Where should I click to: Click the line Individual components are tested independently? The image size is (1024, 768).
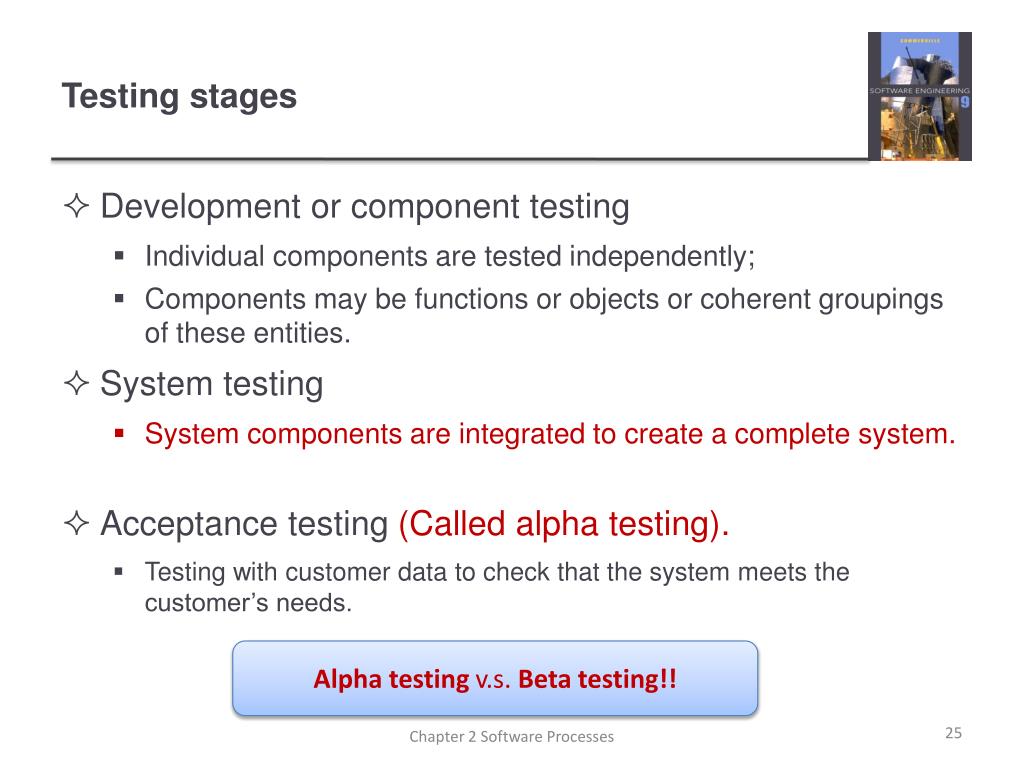pos(450,257)
